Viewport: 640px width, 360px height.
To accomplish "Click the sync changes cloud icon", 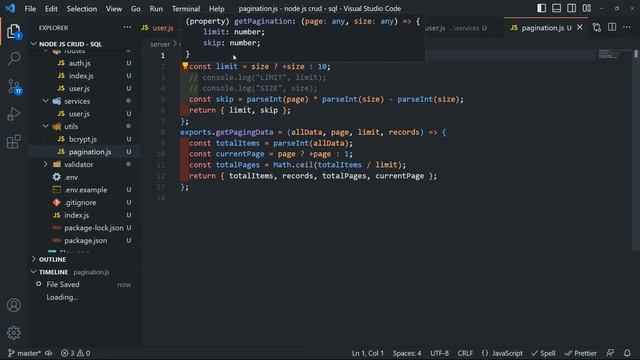I will [x=49, y=353].
